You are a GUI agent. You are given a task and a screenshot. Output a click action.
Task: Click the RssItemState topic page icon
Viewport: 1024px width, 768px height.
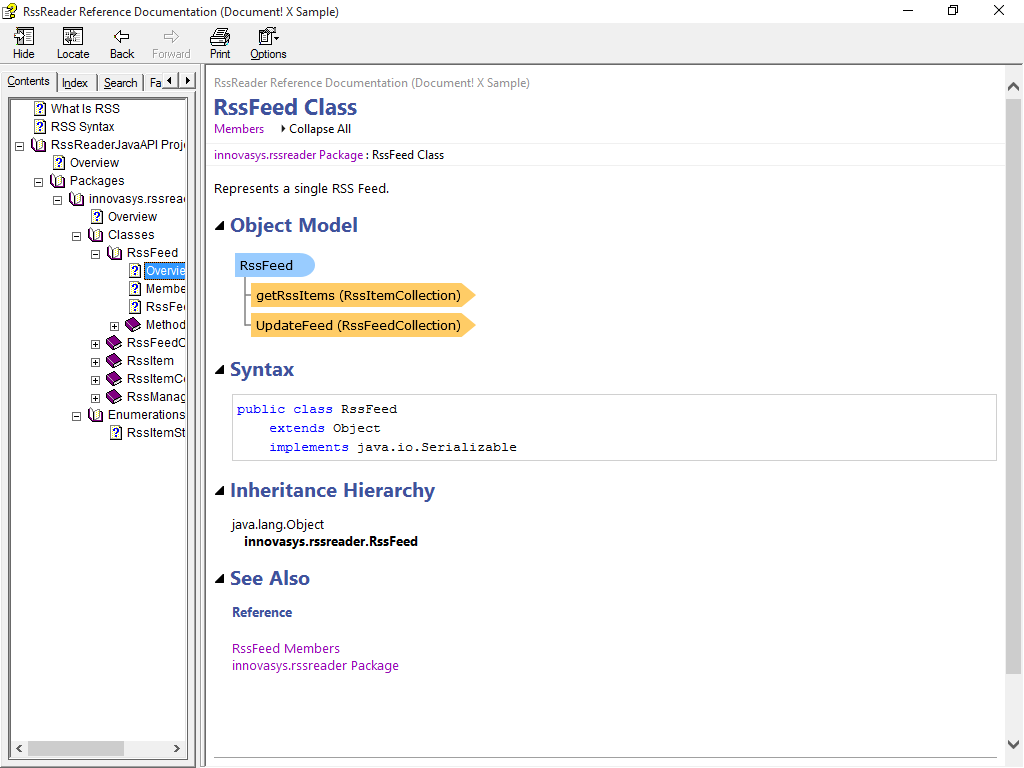coord(116,432)
